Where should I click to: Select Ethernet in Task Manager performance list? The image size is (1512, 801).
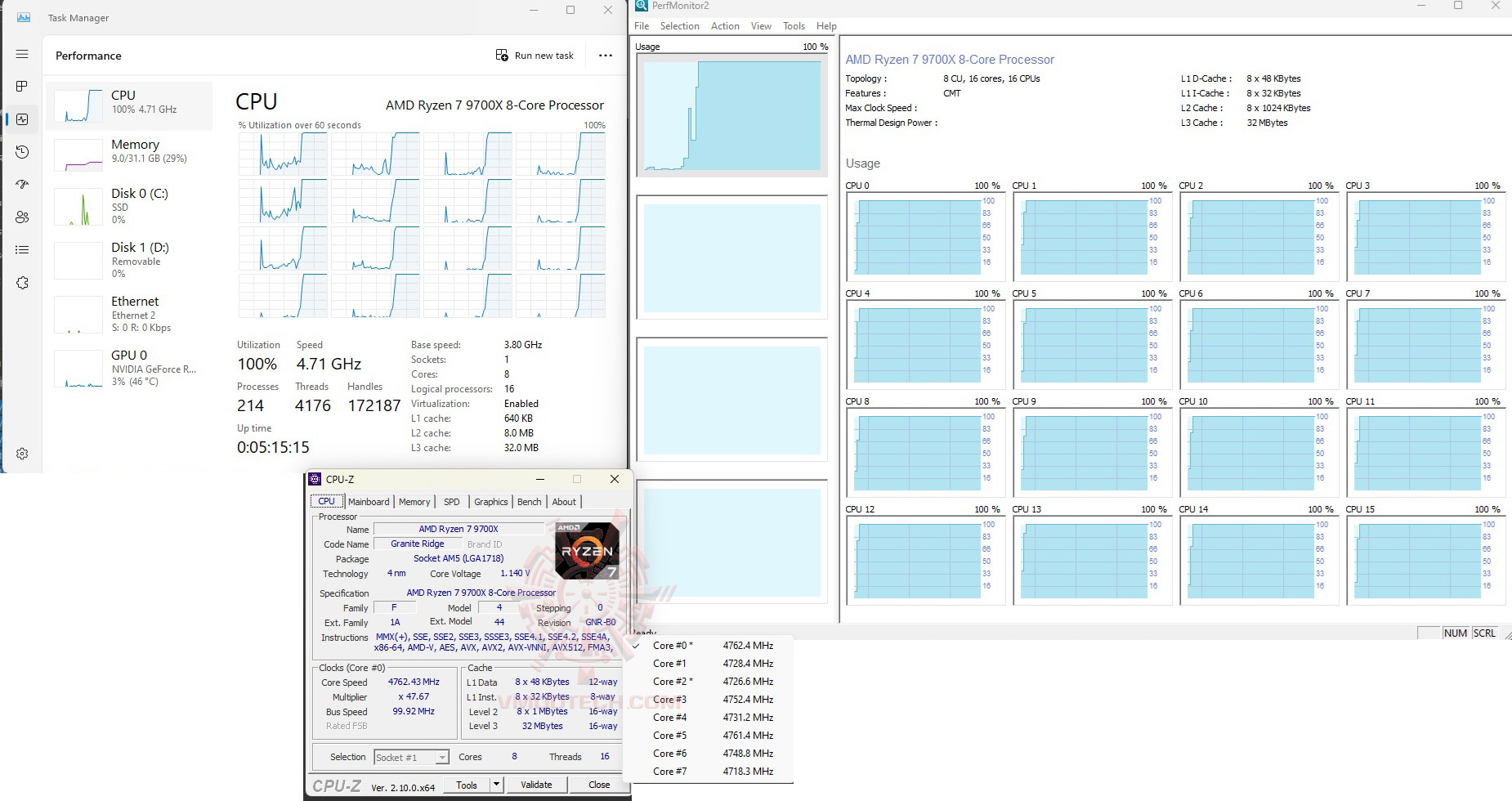[129, 314]
